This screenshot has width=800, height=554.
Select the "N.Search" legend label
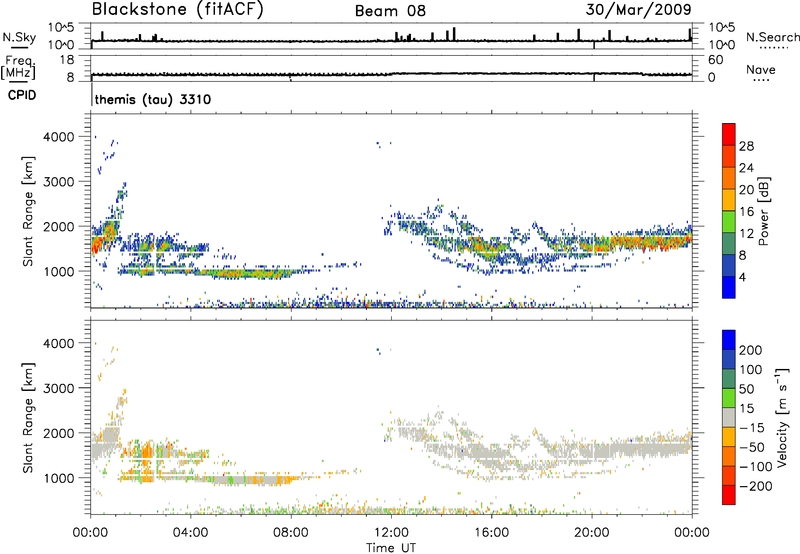(x=772, y=37)
